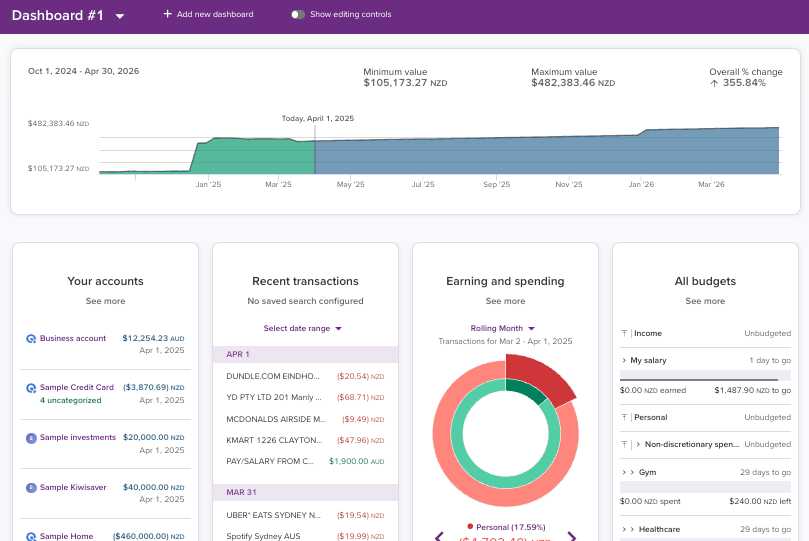Expand the My salary budget row

point(624,360)
